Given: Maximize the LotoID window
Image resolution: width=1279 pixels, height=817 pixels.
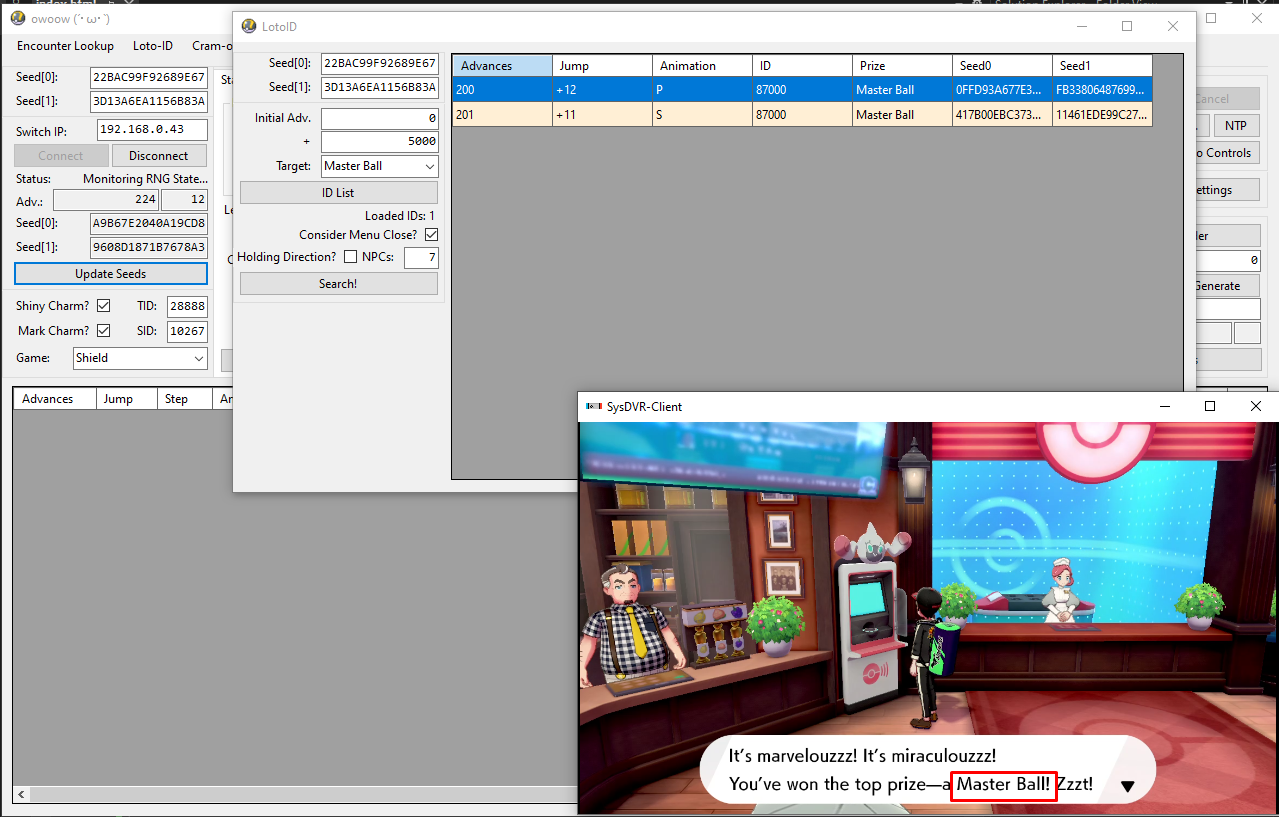Looking at the screenshot, I should coord(1127,27).
